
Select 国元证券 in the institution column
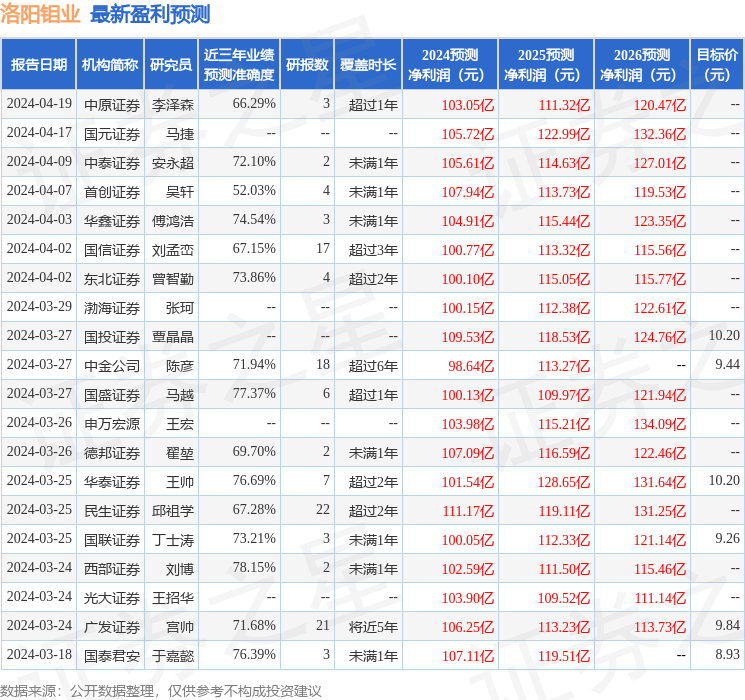(112, 134)
